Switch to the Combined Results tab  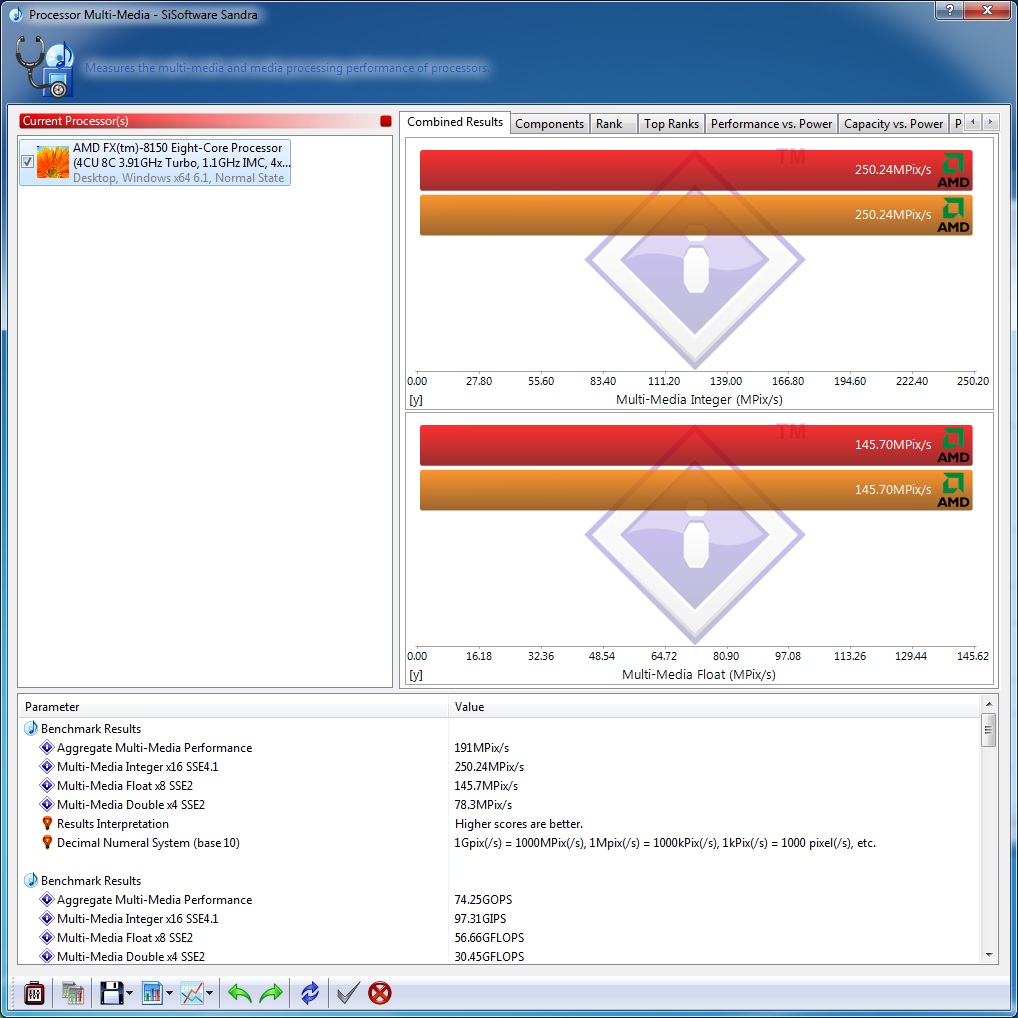coord(454,122)
